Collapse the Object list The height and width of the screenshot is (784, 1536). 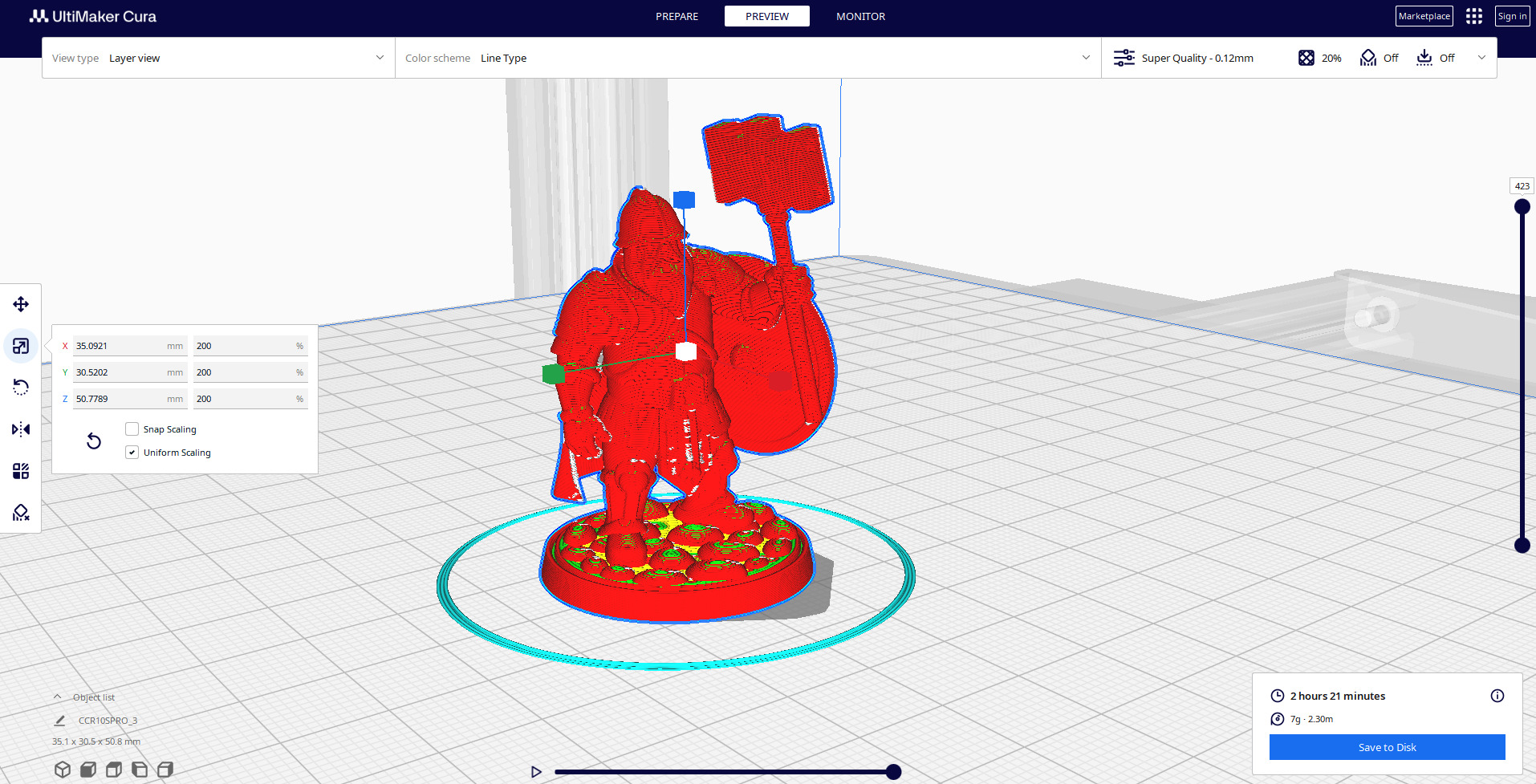58,697
